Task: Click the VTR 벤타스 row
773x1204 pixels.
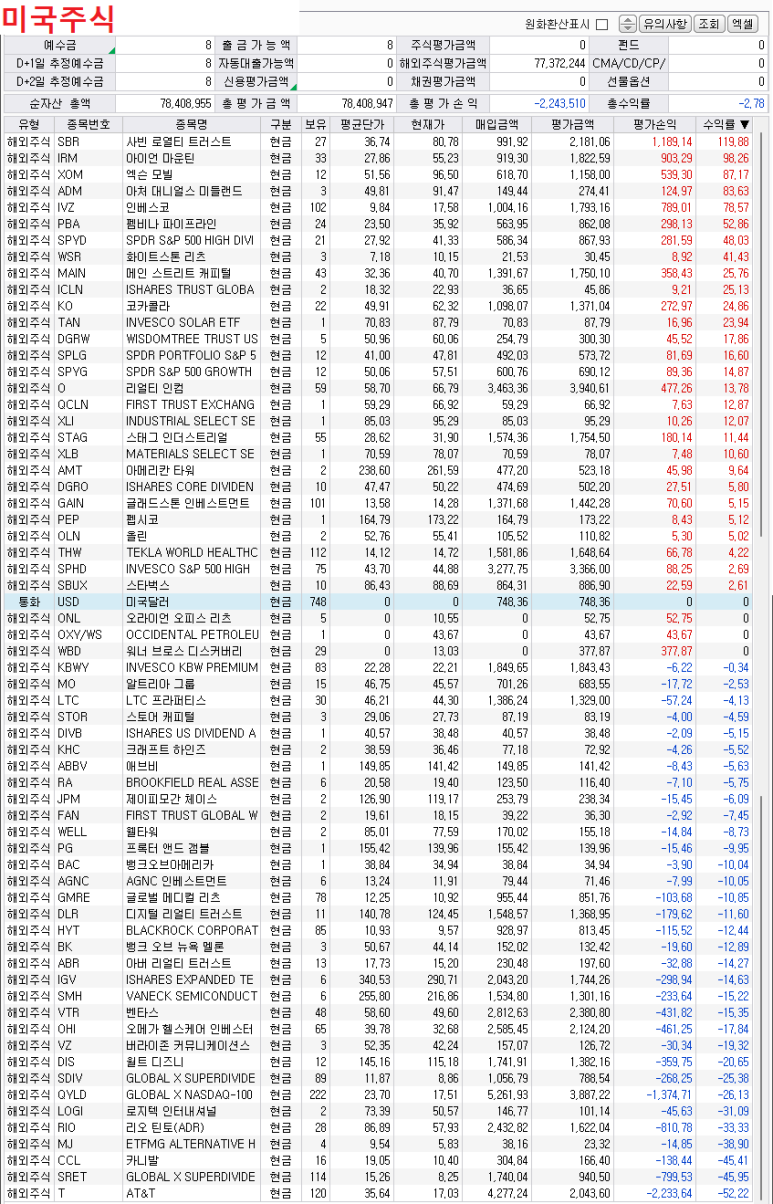Action: 379,1012
